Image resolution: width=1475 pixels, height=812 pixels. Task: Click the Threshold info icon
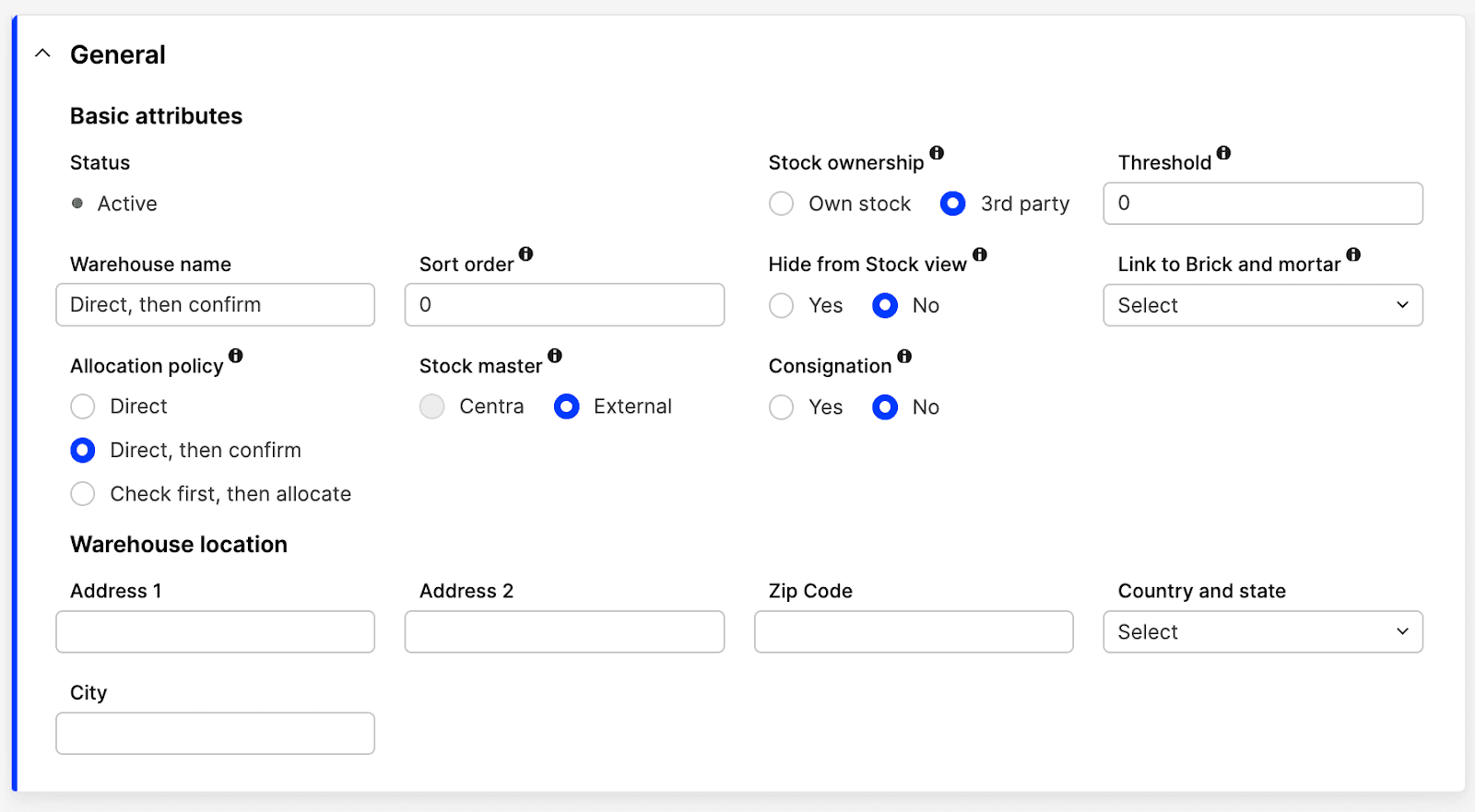1223,153
